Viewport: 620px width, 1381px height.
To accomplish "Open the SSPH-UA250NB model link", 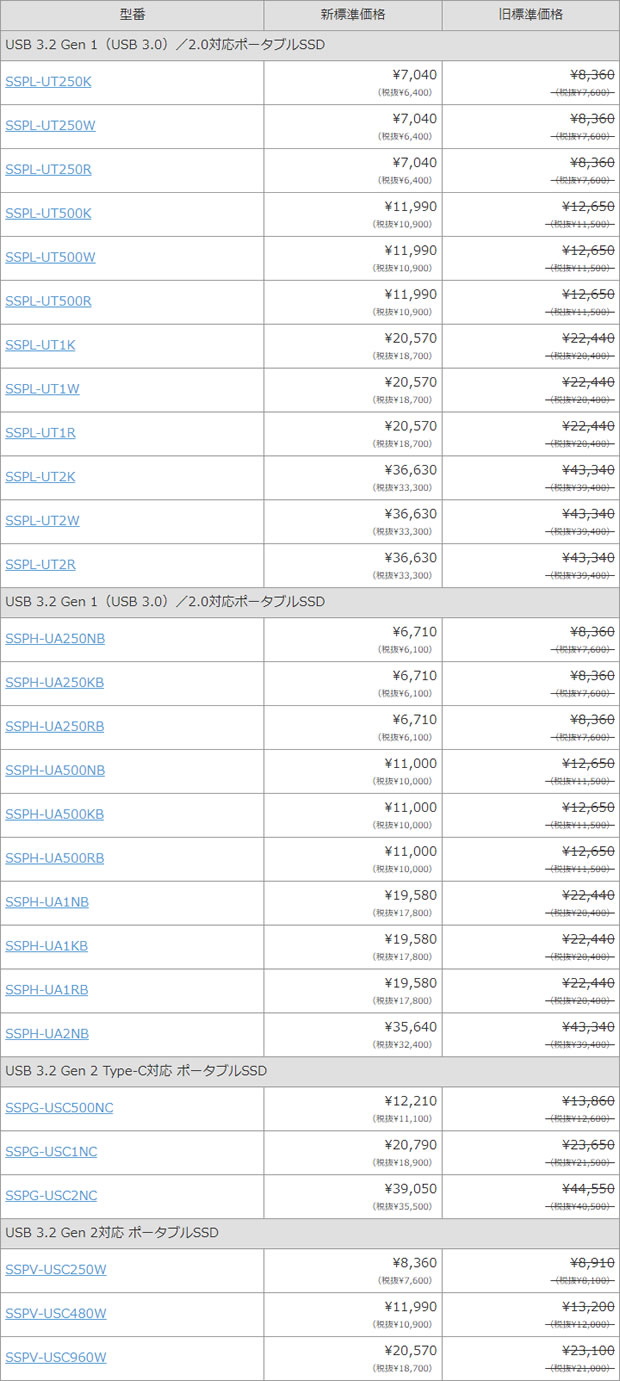I will [x=55, y=639].
